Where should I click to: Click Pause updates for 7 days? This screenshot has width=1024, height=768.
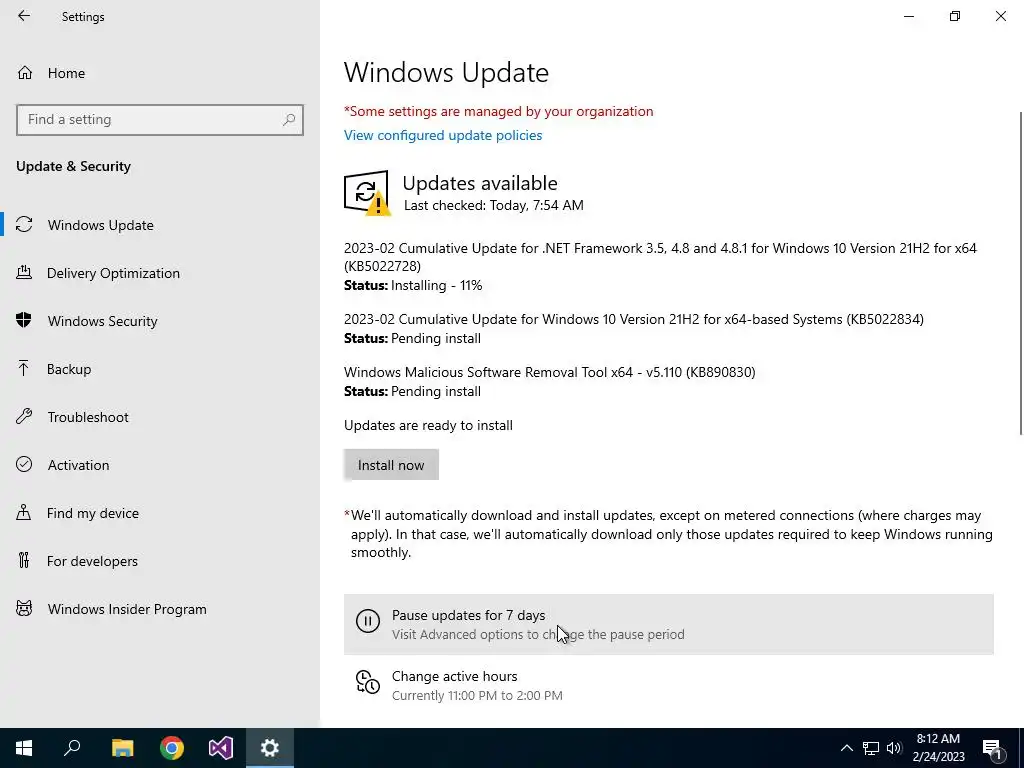(x=669, y=624)
